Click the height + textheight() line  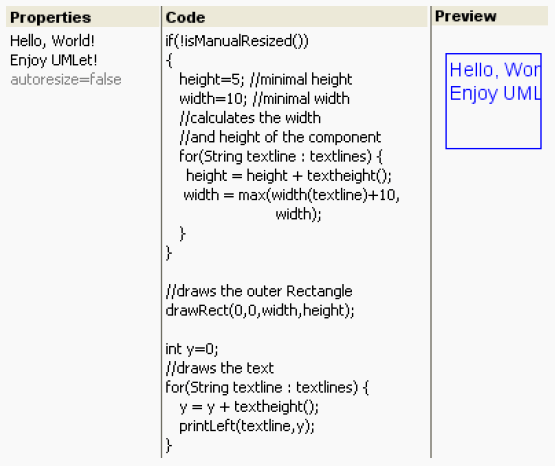pyautogui.click(x=289, y=176)
